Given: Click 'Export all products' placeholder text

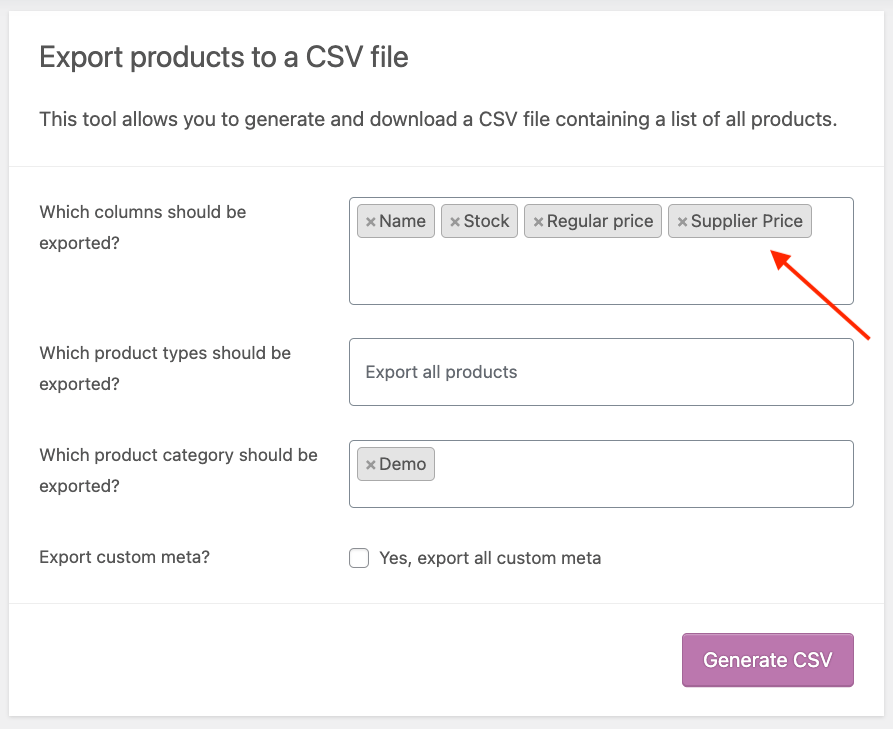Looking at the screenshot, I should [441, 372].
